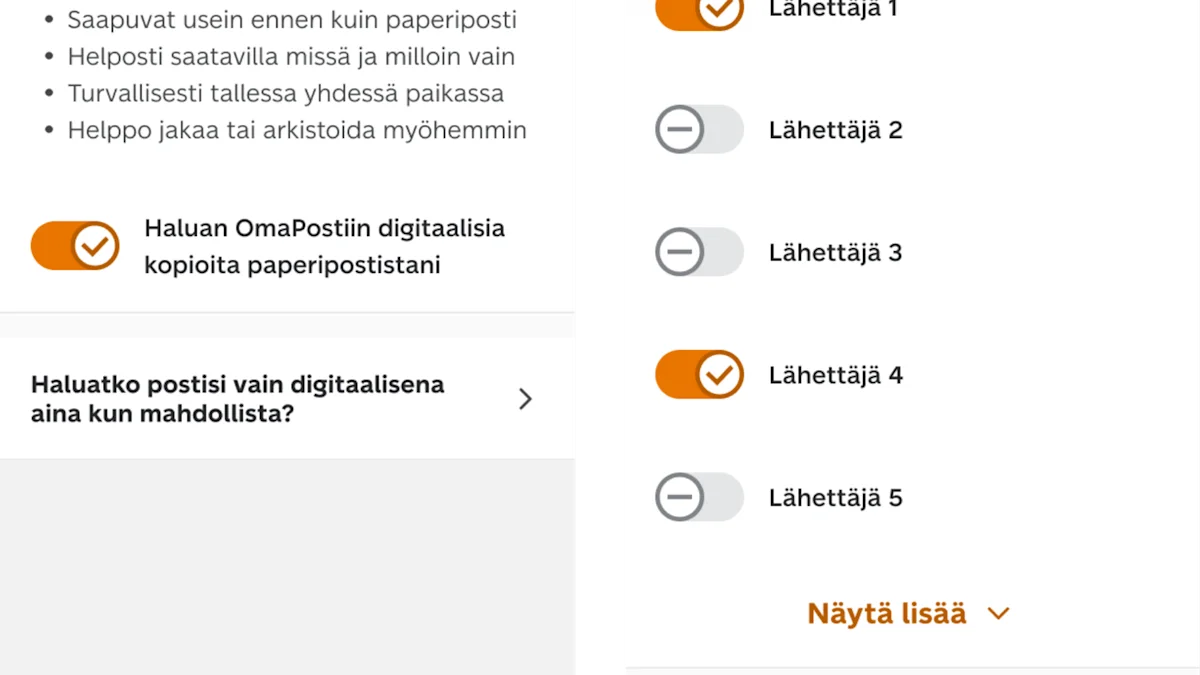The height and width of the screenshot is (675, 1200).
Task: Expand more senders below Lähettäjä 5
Action: click(886, 613)
